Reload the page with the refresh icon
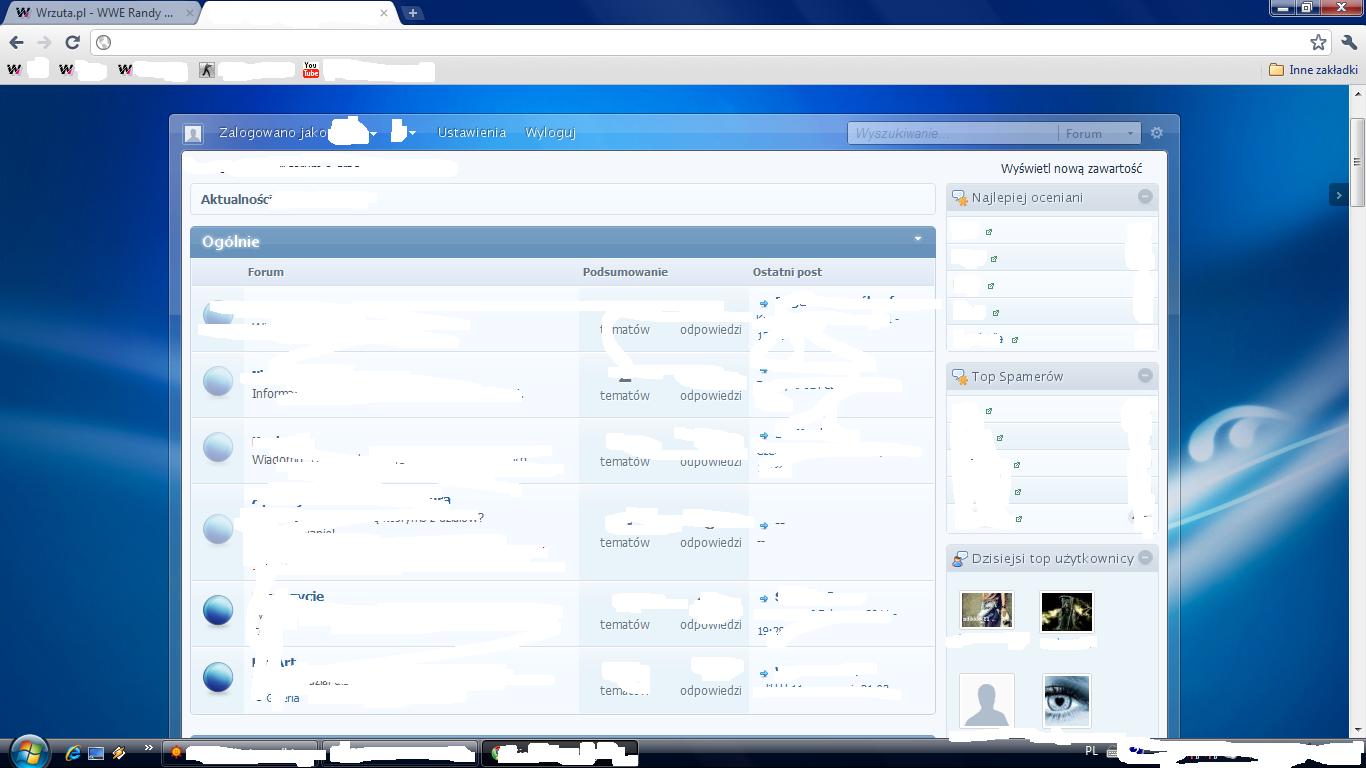The height and width of the screenshot is (768, 1366). [72, 42]
